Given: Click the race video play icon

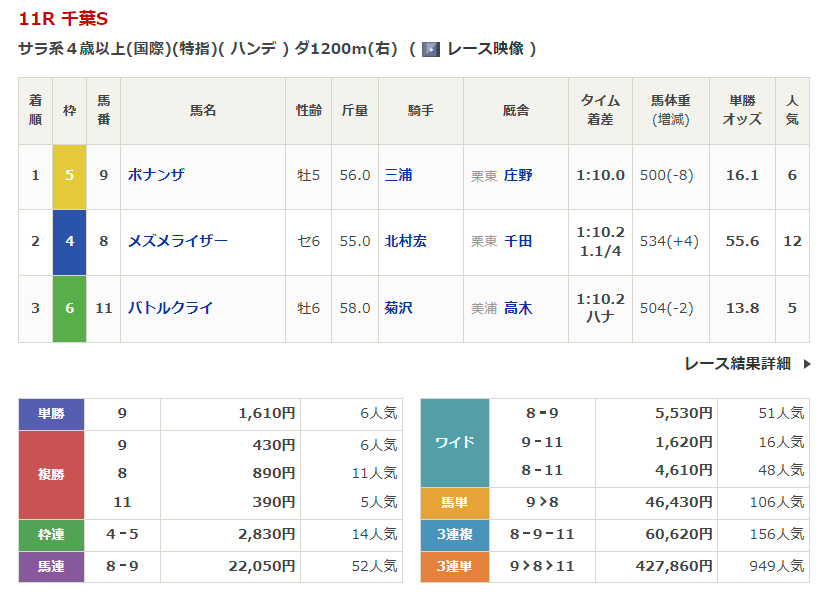Looking at the screenshot, I should pos(431,49).
